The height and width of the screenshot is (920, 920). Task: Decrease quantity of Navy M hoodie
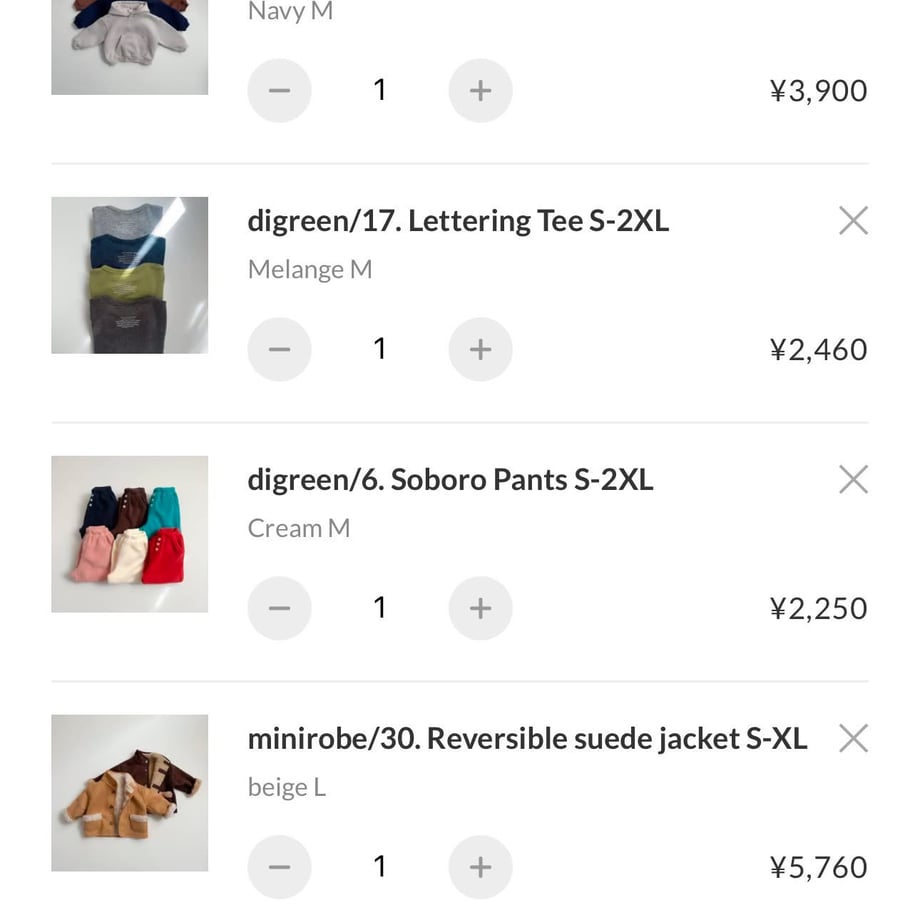click(279, 90)
